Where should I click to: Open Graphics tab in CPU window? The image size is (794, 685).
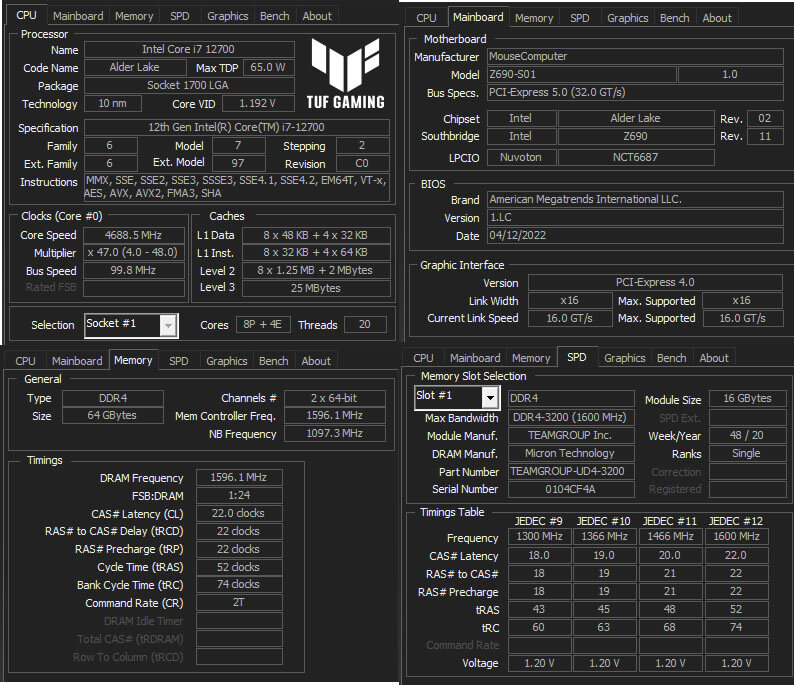point(227,16)
